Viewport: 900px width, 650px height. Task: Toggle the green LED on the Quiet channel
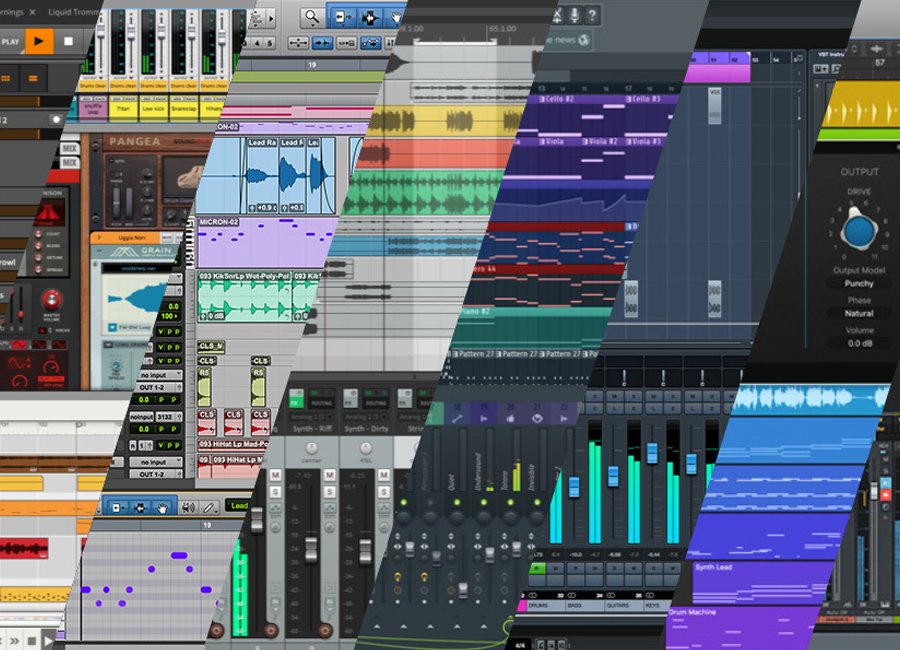click(457, 502)
